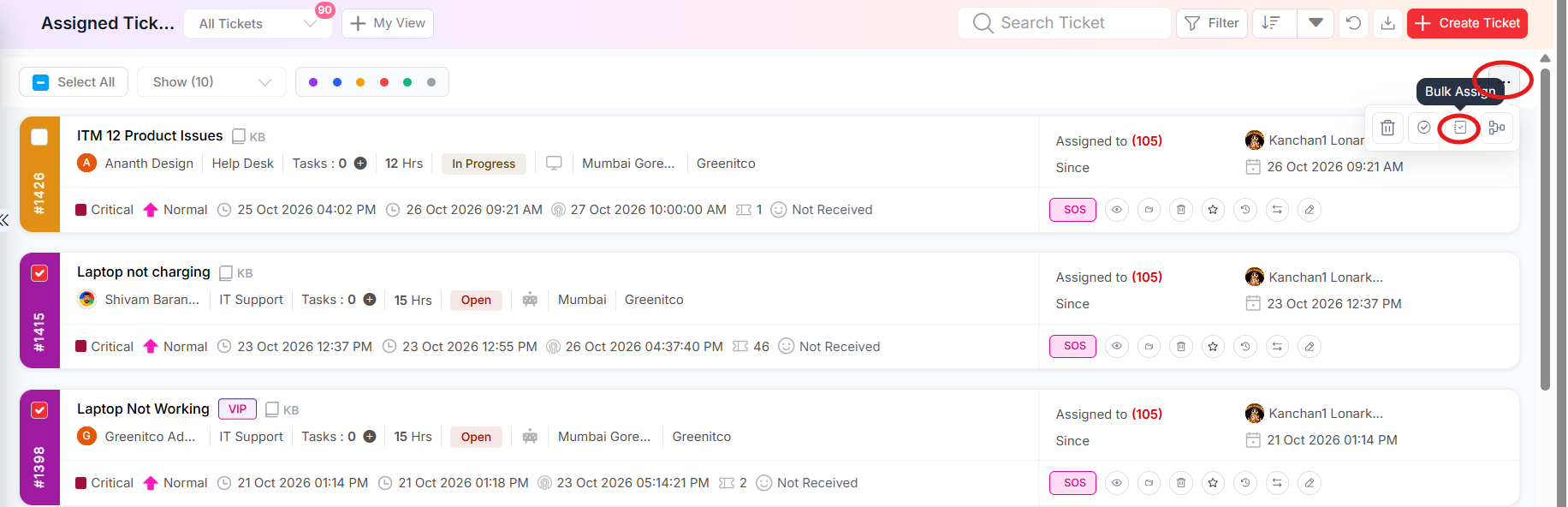The width and height of the screenshot is (1568, 507).
Task: Click the Filter button
Action: tap(1212, 23)
